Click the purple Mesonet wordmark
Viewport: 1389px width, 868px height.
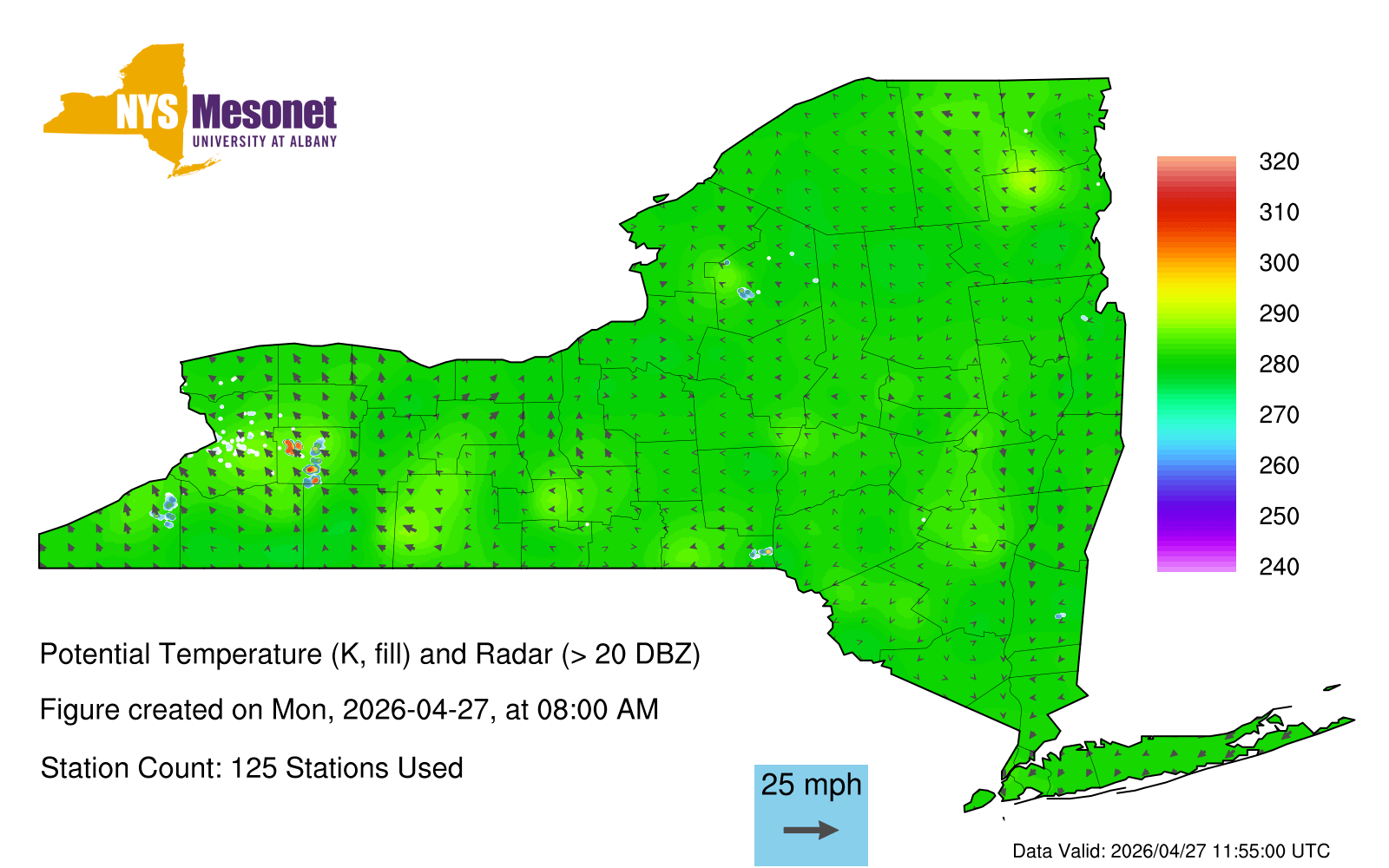click(x=264, y=114)
